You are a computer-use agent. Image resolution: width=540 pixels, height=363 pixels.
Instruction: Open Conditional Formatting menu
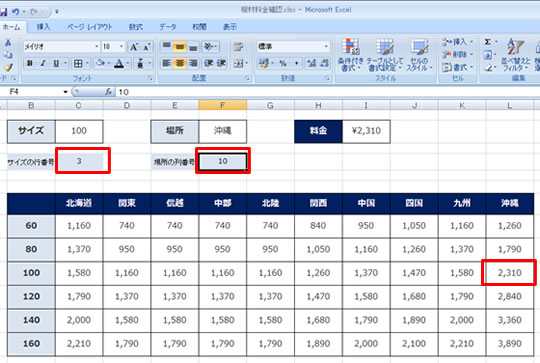350,55
